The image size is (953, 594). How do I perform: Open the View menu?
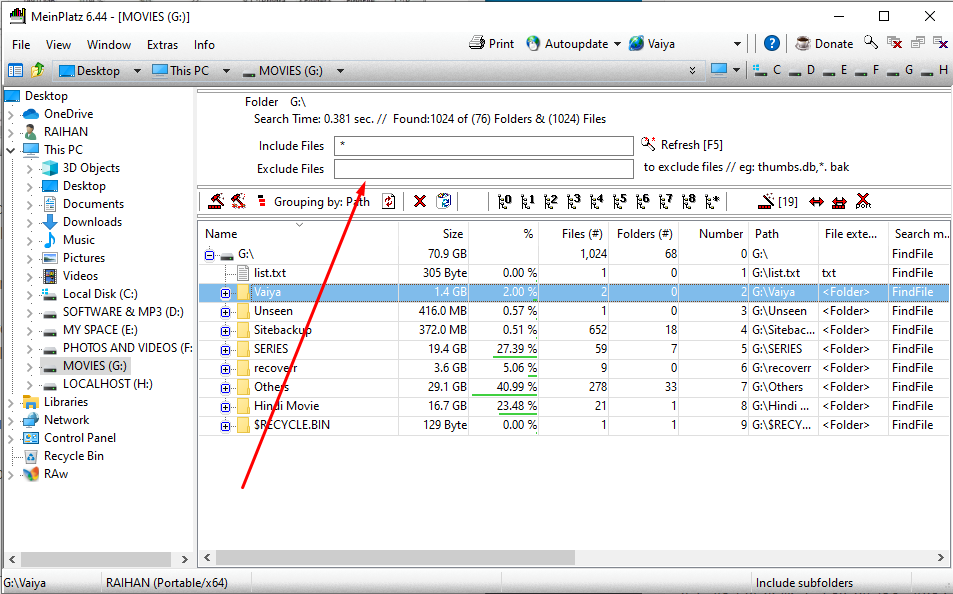(58, 45)
